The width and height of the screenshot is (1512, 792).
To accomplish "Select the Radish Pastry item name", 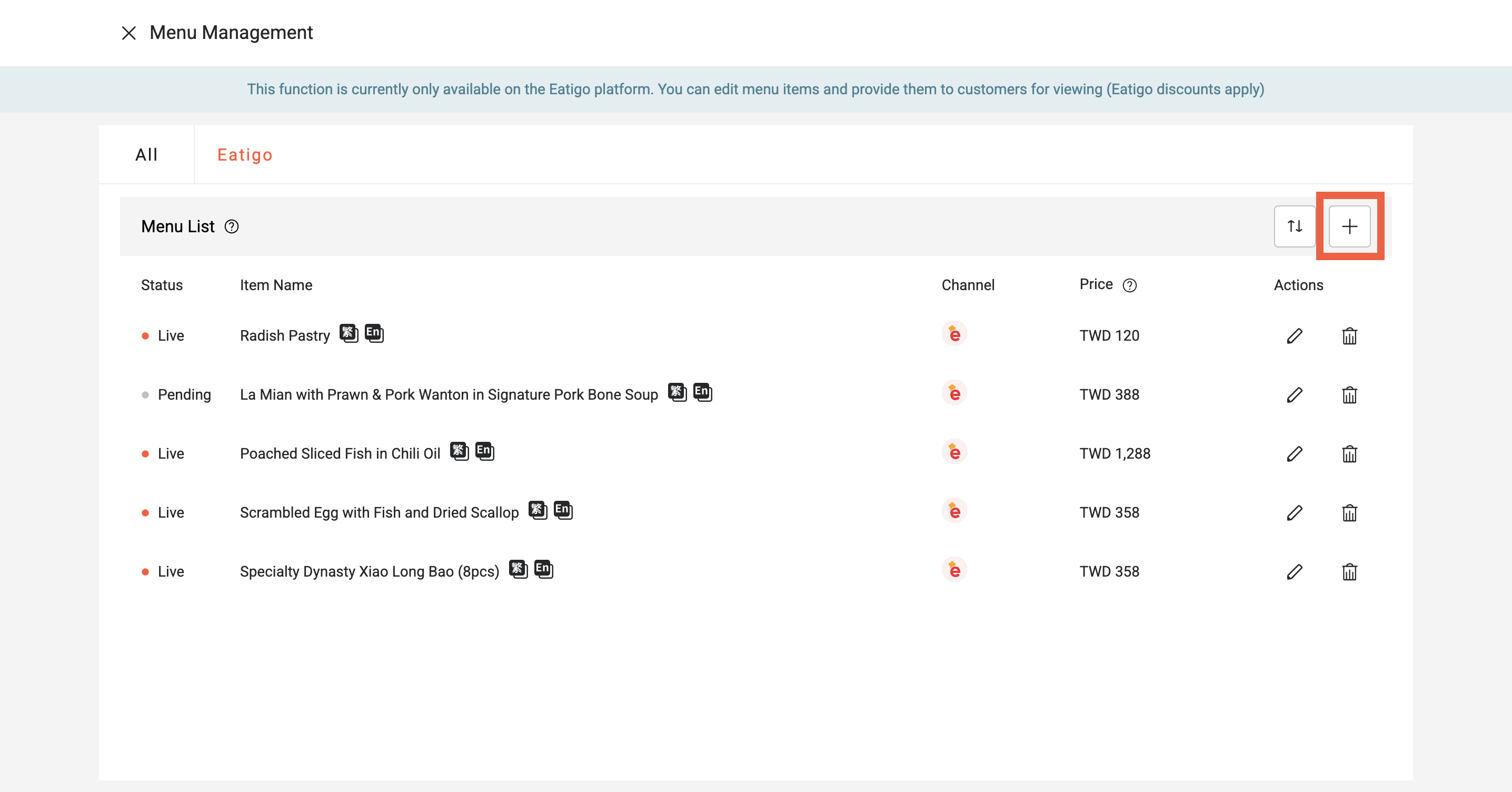I will pos(285,336).
